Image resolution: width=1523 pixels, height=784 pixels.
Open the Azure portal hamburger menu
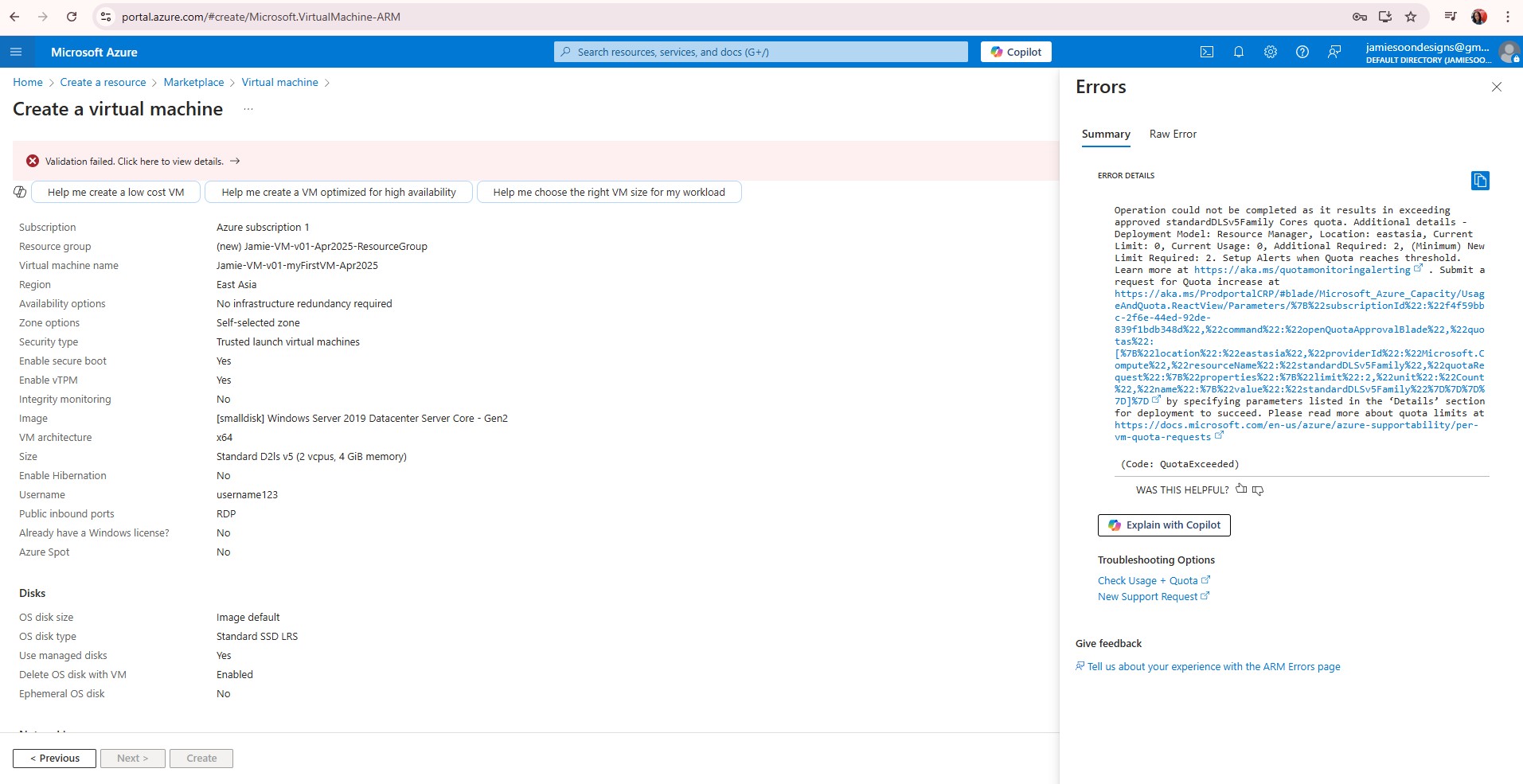(x=16, y=52)
